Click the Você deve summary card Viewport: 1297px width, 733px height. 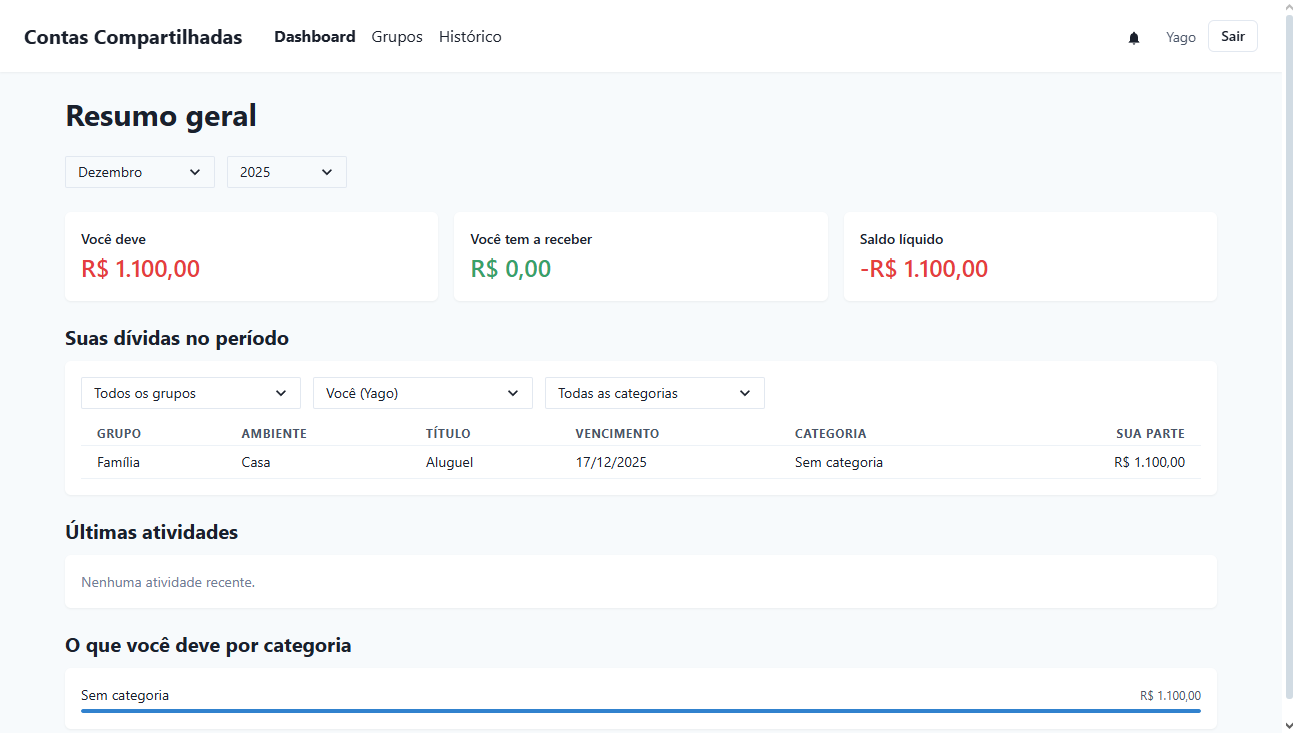251,256
